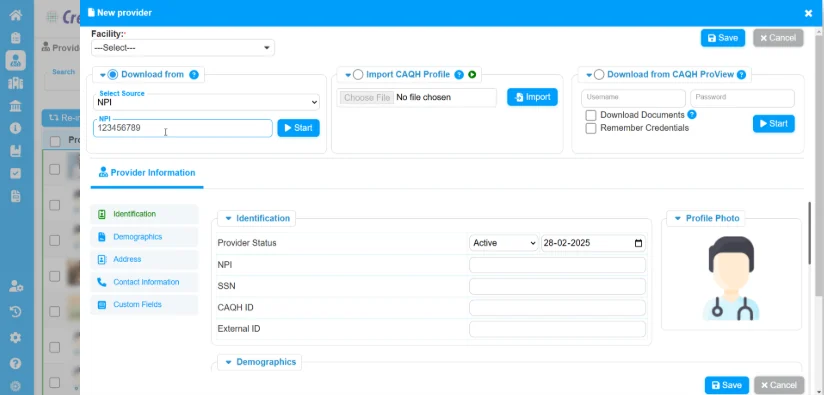Open the buildings icon in left sidebar
Screen dimensions: 824x395
coord(15,83)
